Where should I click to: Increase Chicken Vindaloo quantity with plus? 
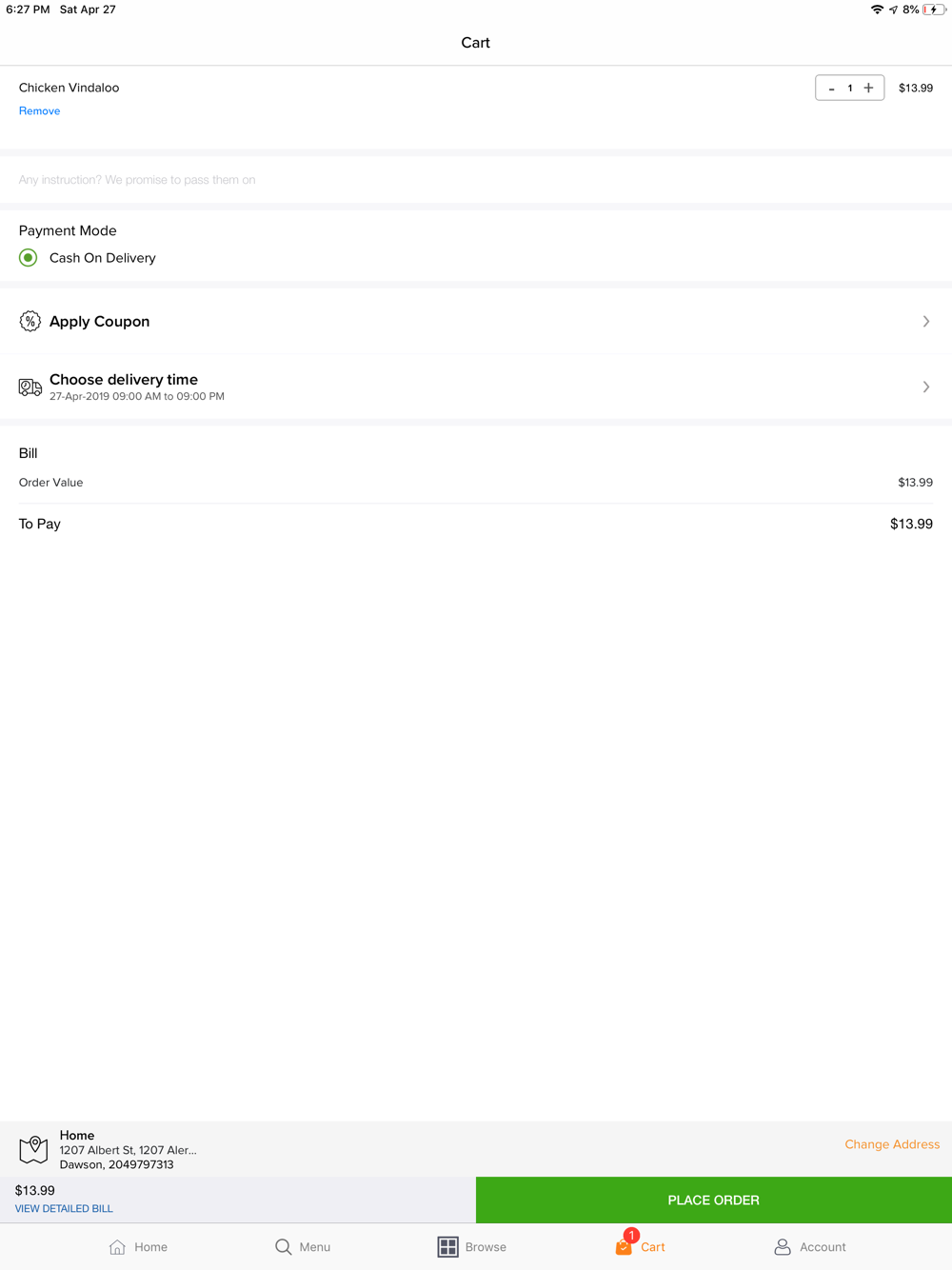click(x=868, y=88)
